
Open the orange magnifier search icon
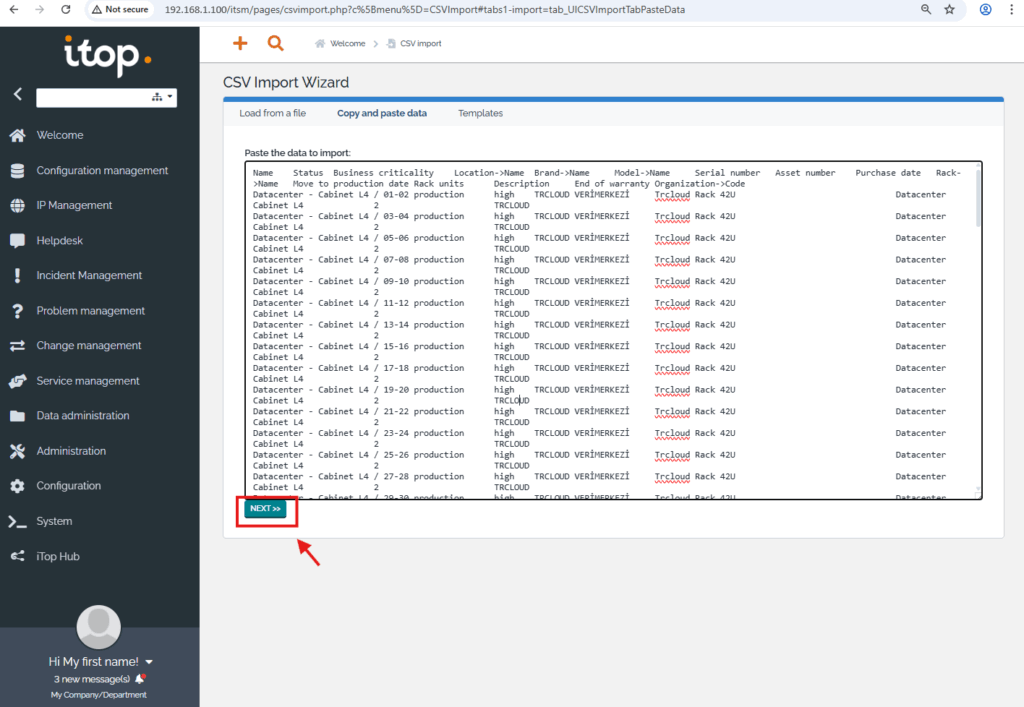(x=275, y=43)
